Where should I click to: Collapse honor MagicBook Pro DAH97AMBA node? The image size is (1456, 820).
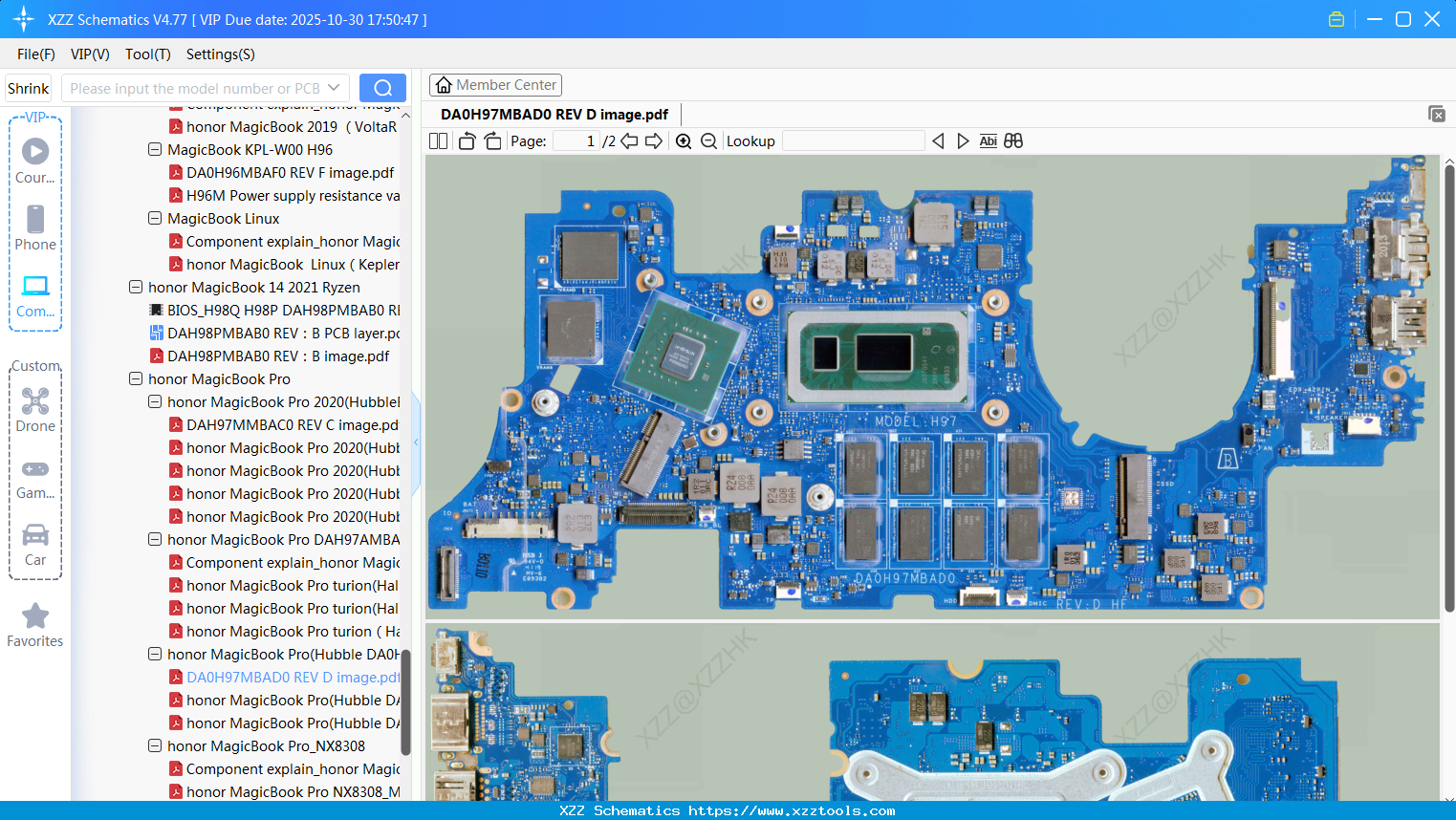(155, 539)
